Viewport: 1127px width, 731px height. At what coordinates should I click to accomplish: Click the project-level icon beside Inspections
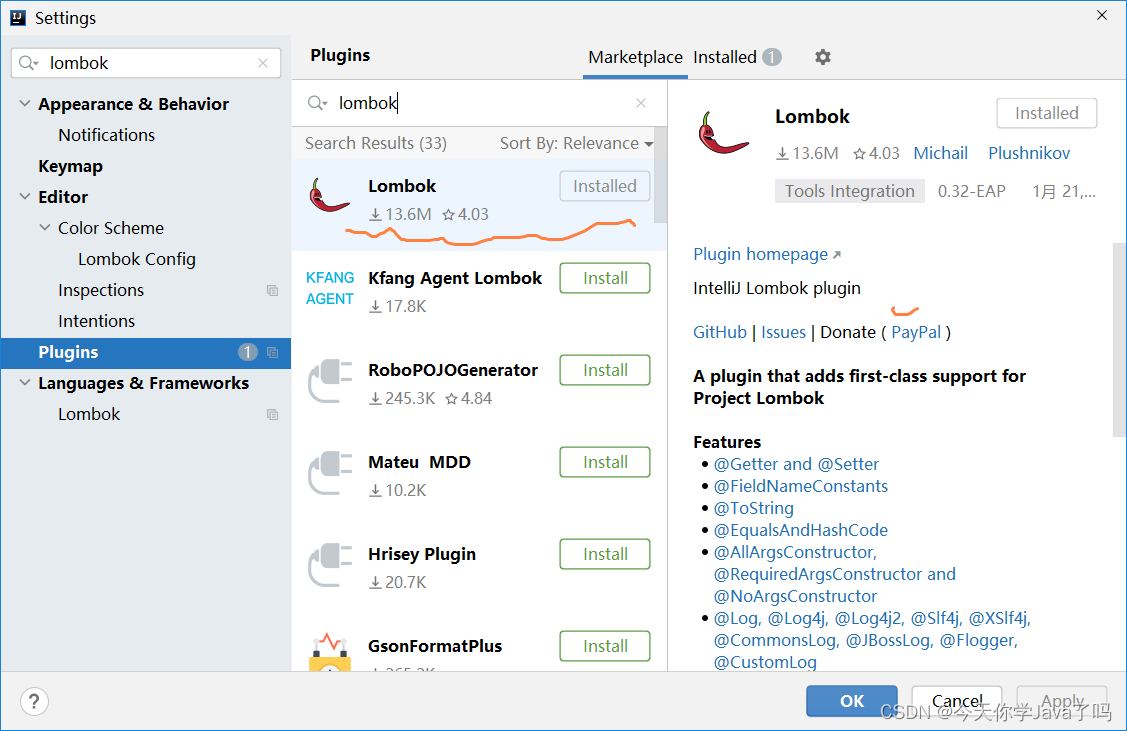click(x=272, y=290)
